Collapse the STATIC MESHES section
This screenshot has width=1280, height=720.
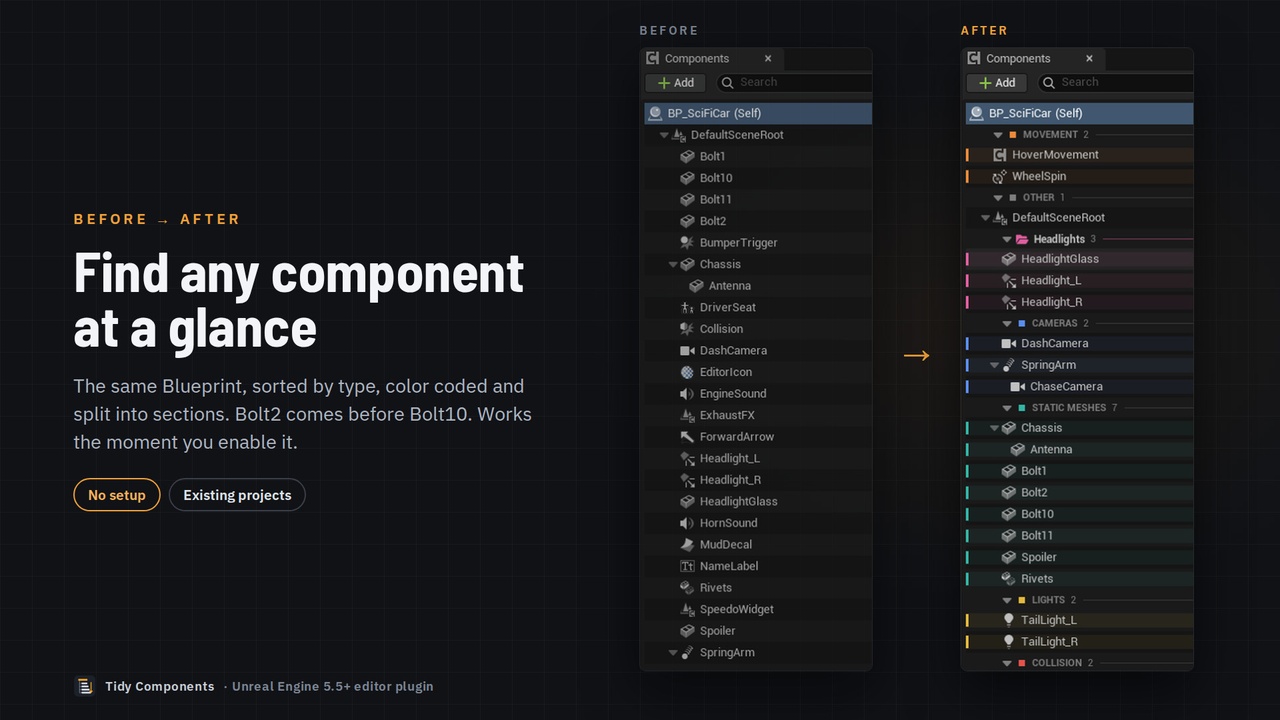[x=1007, y=408]
